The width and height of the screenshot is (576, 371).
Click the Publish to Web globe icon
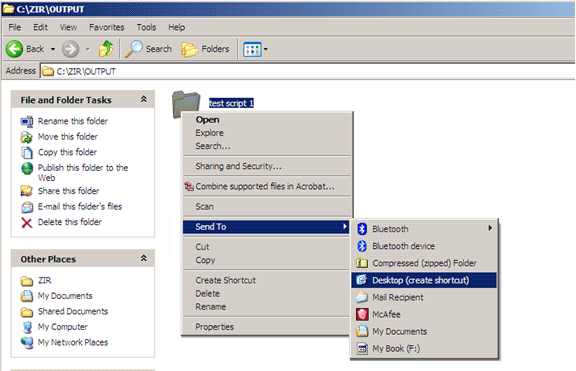pos(27,168)
